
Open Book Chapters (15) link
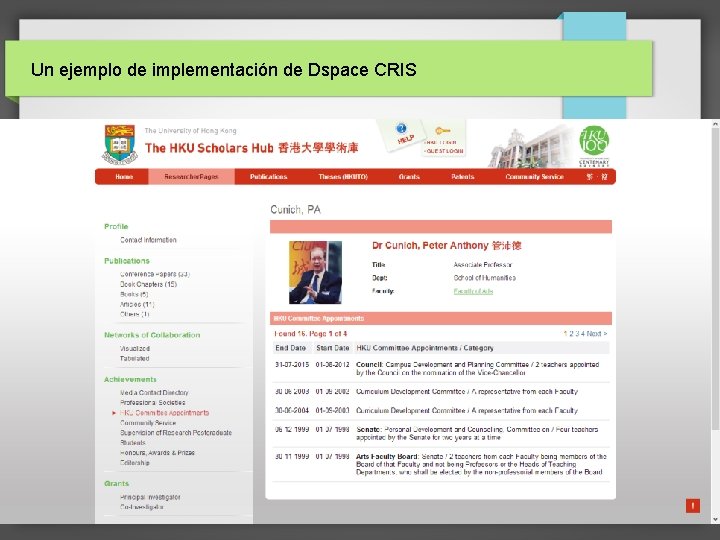point(148,284)
